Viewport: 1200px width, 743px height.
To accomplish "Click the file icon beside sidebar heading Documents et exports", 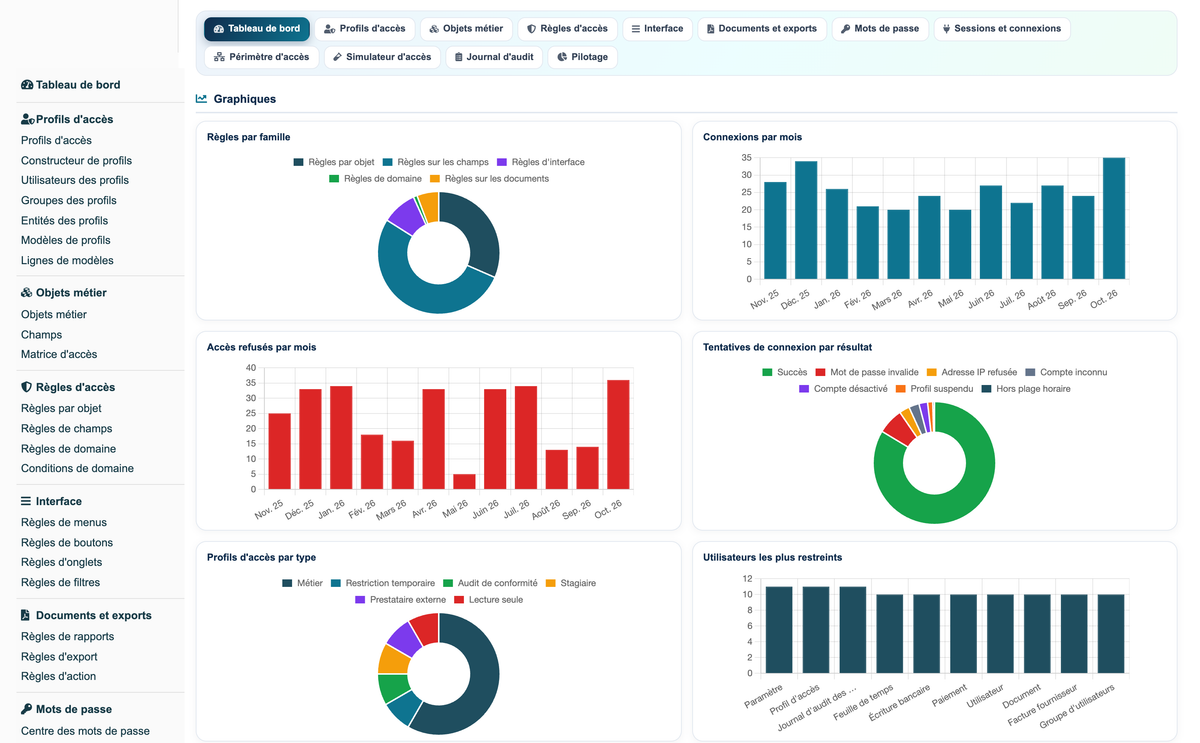I will pos(26,615).
